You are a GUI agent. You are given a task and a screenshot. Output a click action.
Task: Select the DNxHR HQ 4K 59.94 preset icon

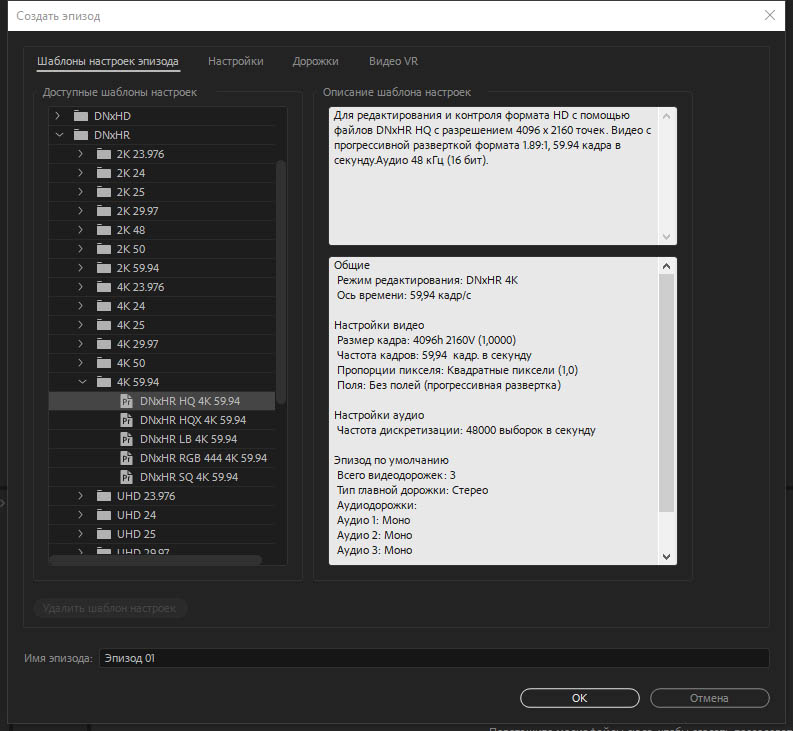tap(126, 401)
